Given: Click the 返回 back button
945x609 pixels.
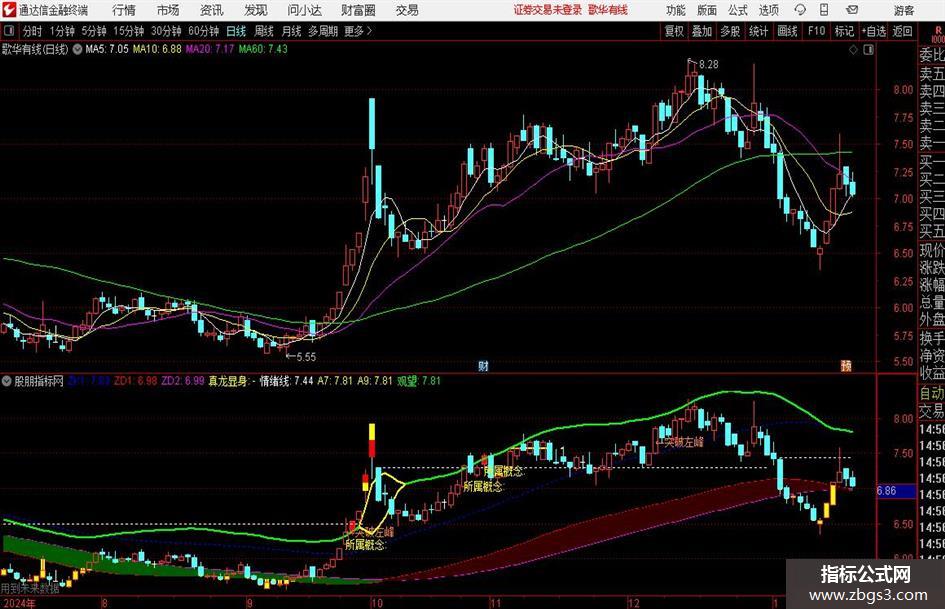Looking at the screenshot, I should pyautogui.click(x=902, y=31).
